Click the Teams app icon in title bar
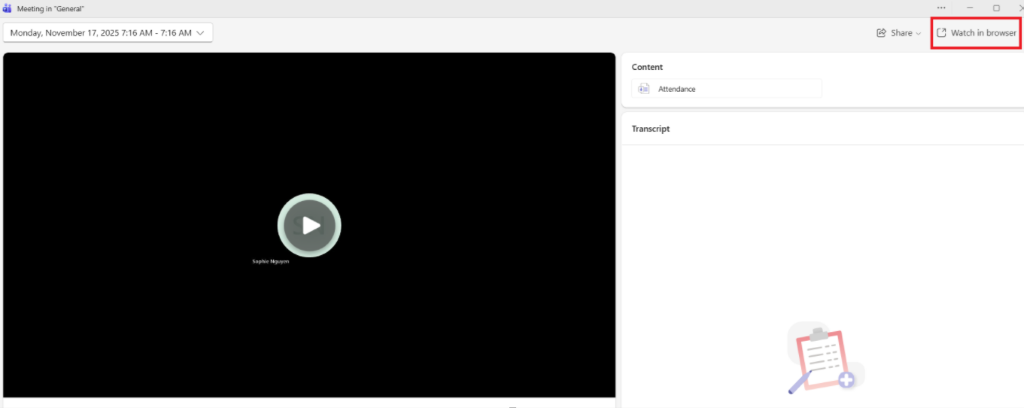Screen dimensions: 1024x408 tap(7, 8)
